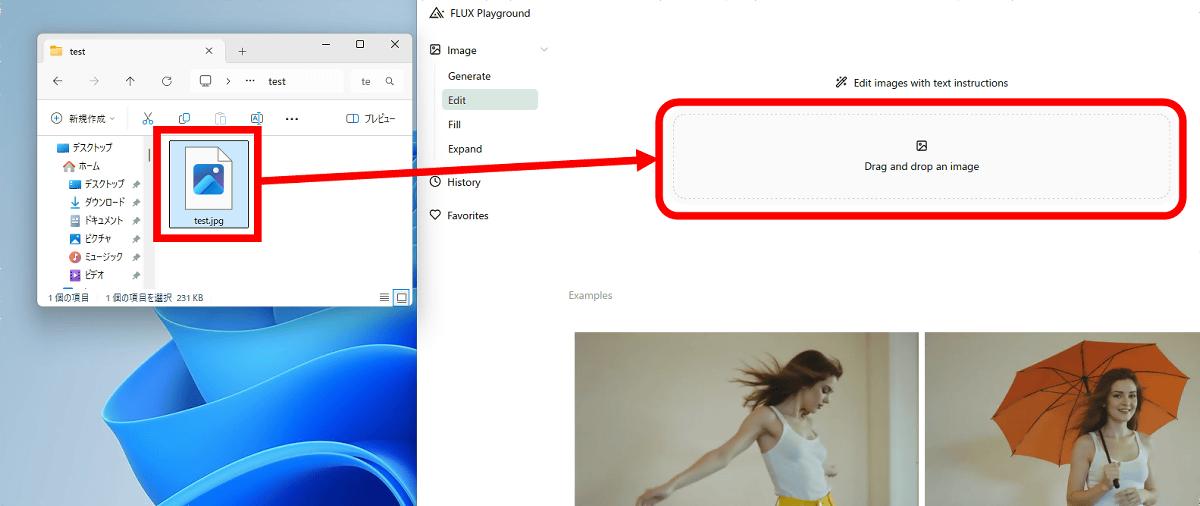Image resolution: width=1200 pixels, height=506 pixels.
Task: Select the test.jpg file in Explorer
Action: click(209, 184)
